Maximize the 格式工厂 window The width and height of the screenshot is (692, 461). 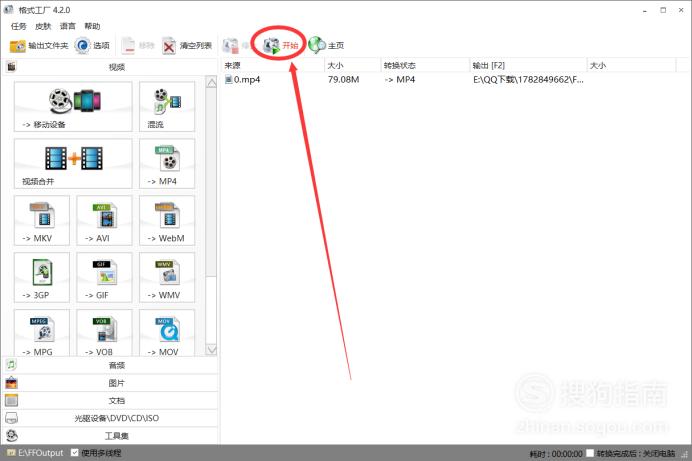663,10
